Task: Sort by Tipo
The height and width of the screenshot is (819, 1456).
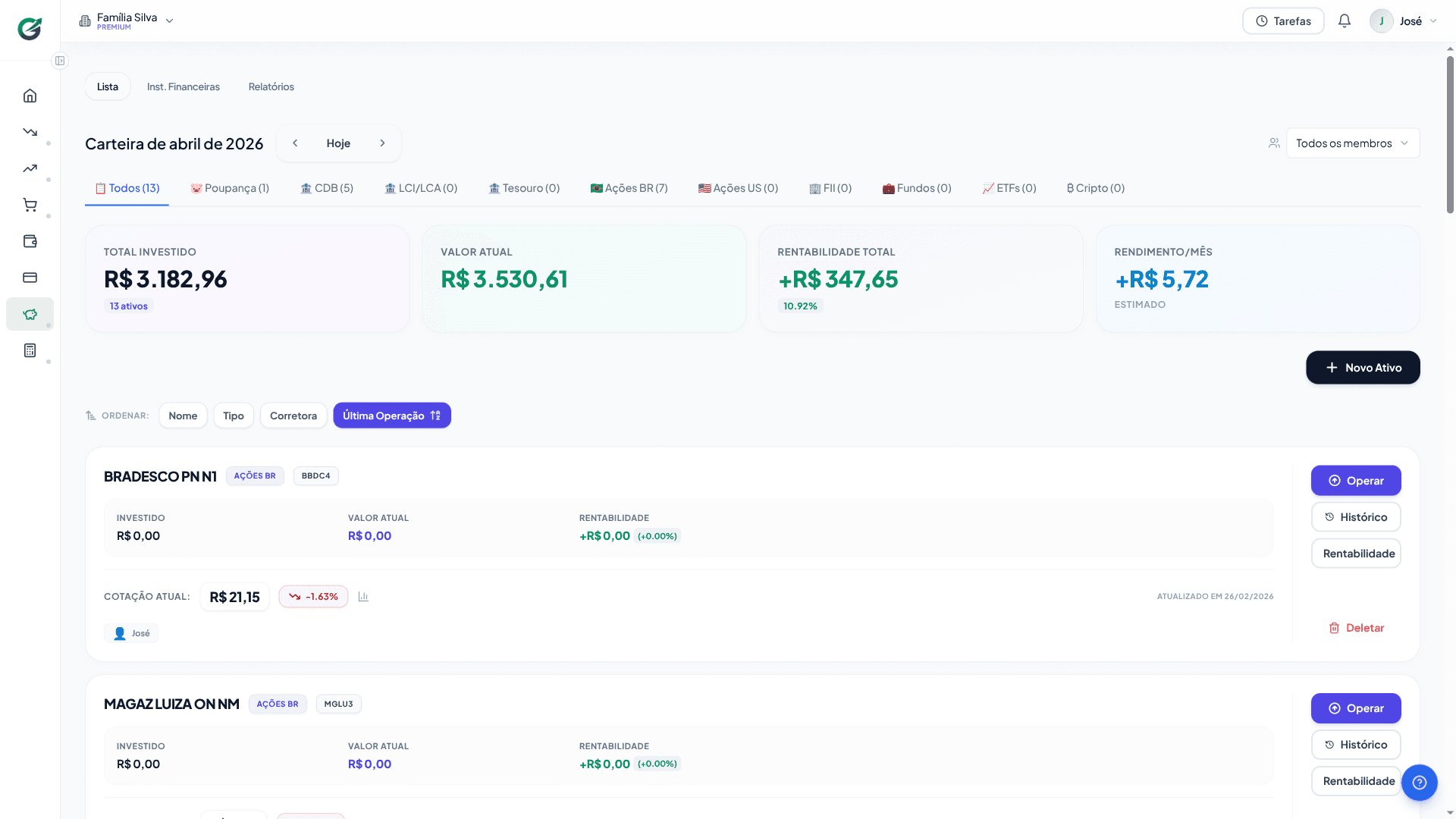Action: (234, 416)
